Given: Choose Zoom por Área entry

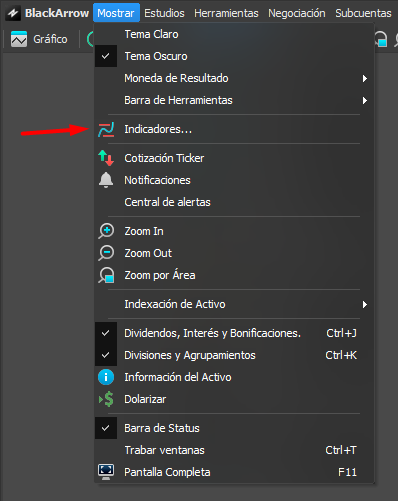Looking at the screenshot, I should click(x=234, y=275).
